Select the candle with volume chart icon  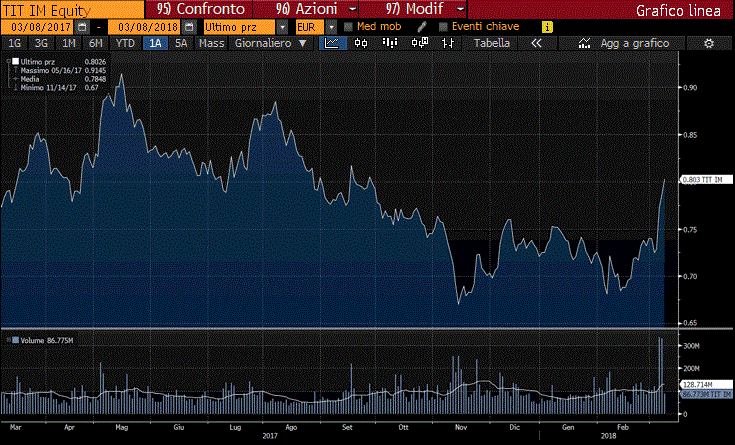[420, 43]
